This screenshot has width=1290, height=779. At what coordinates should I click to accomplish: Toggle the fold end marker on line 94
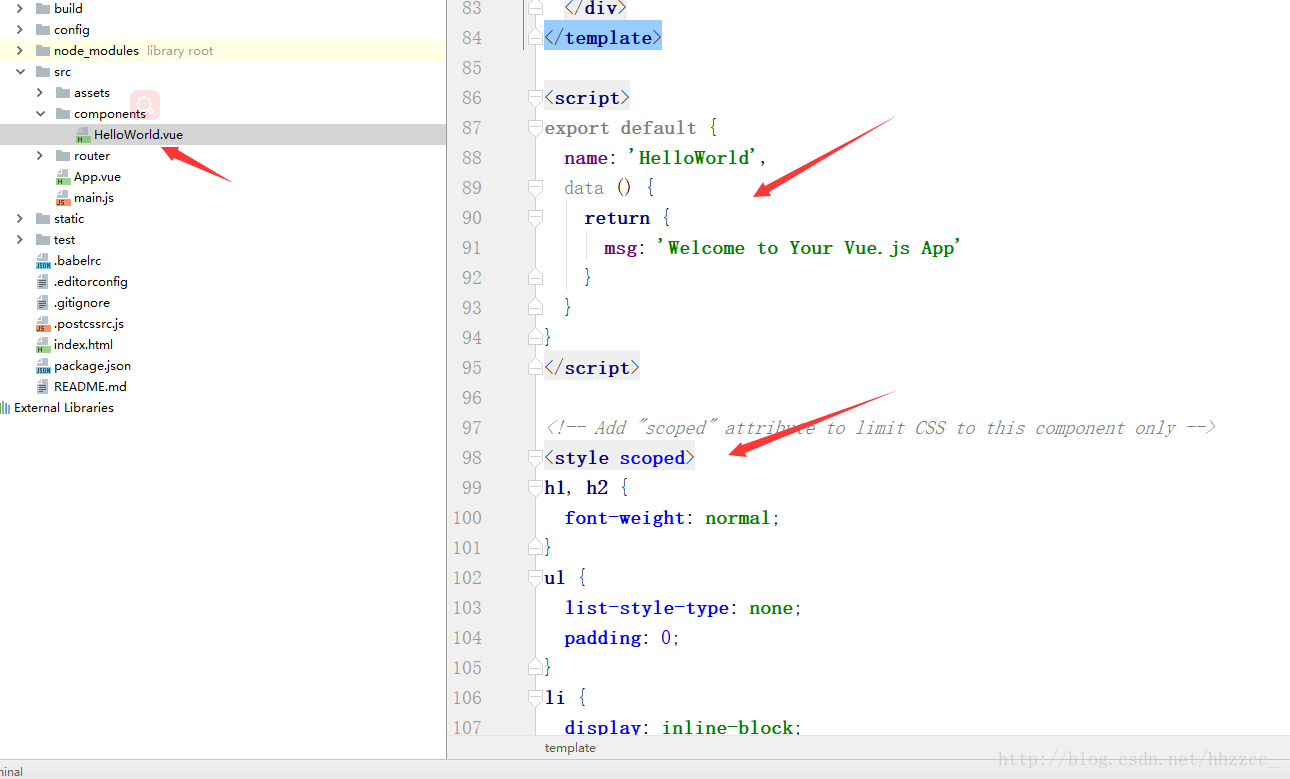535,338
